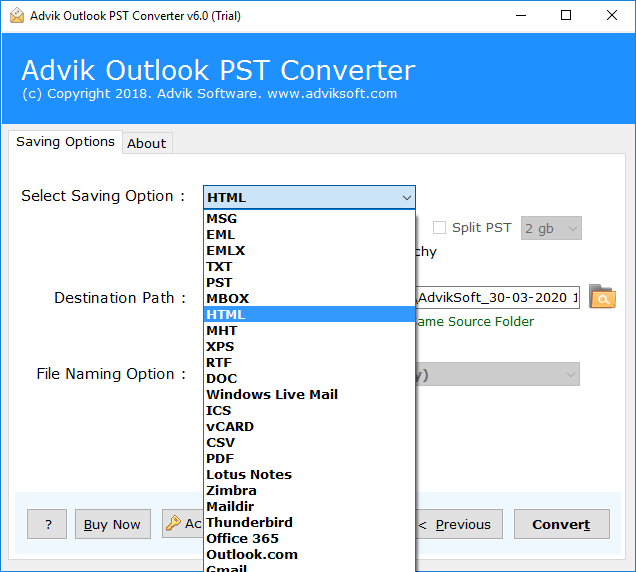This screenshot has width=636, height=572.
Task: Select PDF saving option
Action: coord(309,458)
